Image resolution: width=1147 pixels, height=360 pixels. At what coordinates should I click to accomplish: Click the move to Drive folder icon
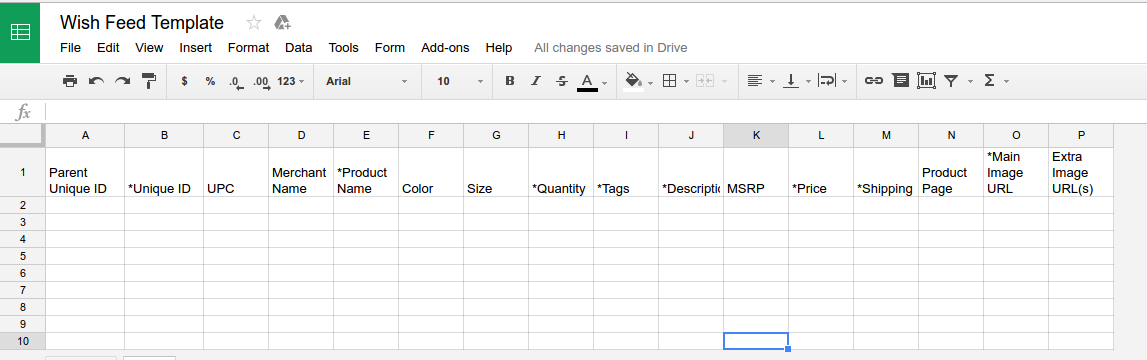(x=282, y=23)
